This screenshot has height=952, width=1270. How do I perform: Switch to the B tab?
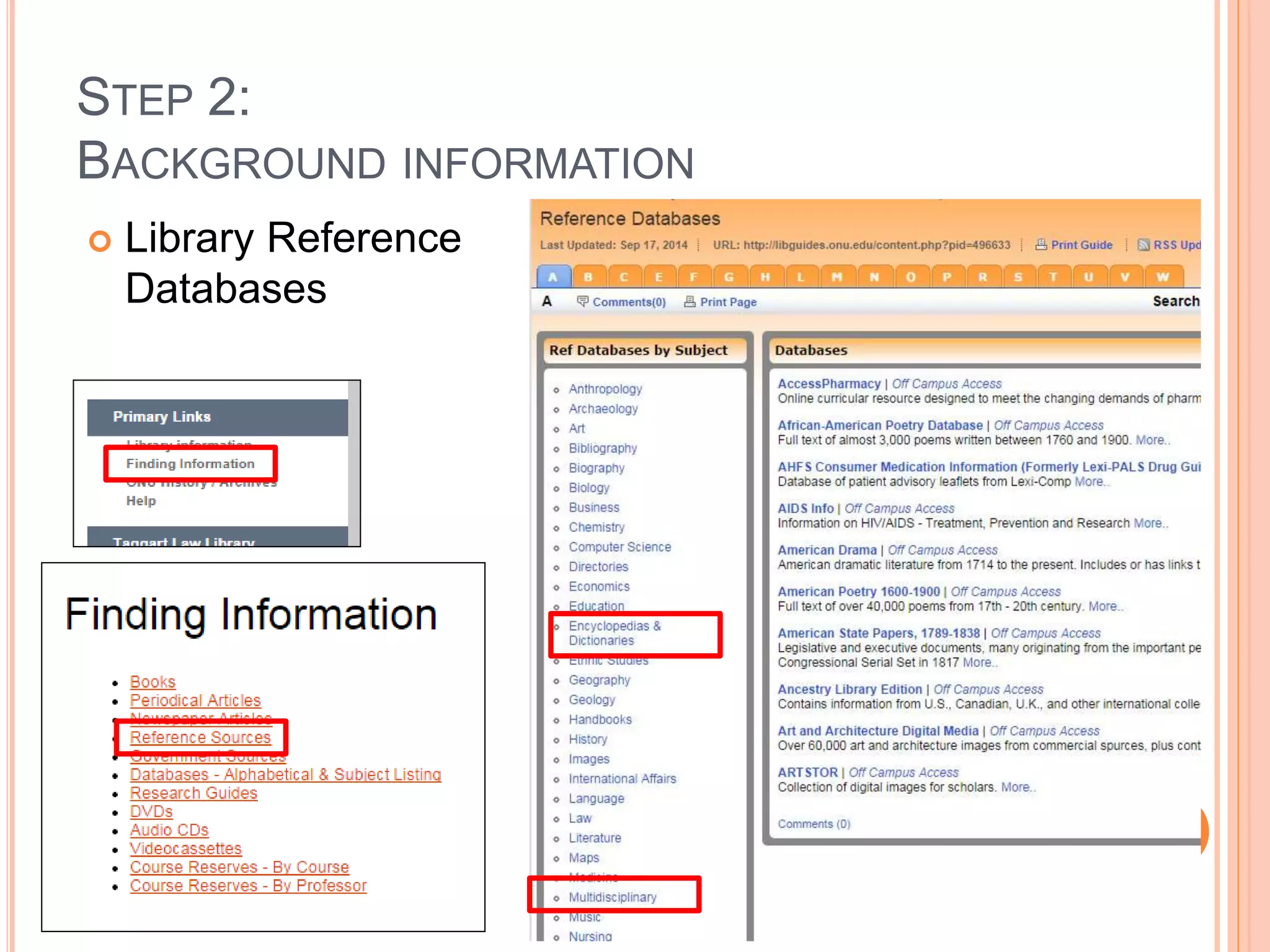(588, 276)
